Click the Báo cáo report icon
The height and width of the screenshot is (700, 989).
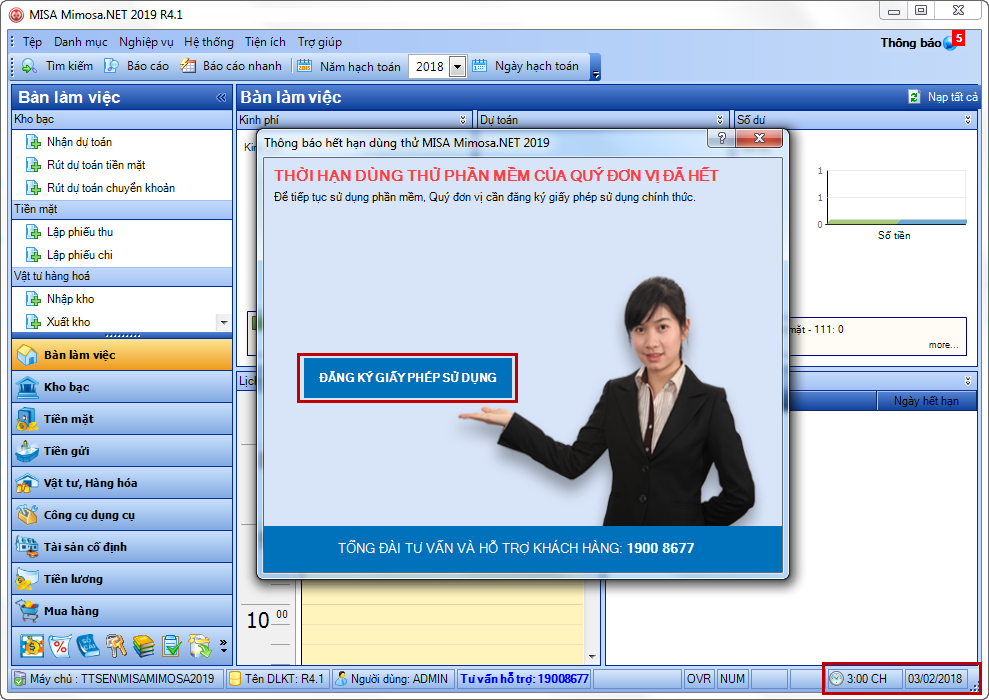(112, 66)
